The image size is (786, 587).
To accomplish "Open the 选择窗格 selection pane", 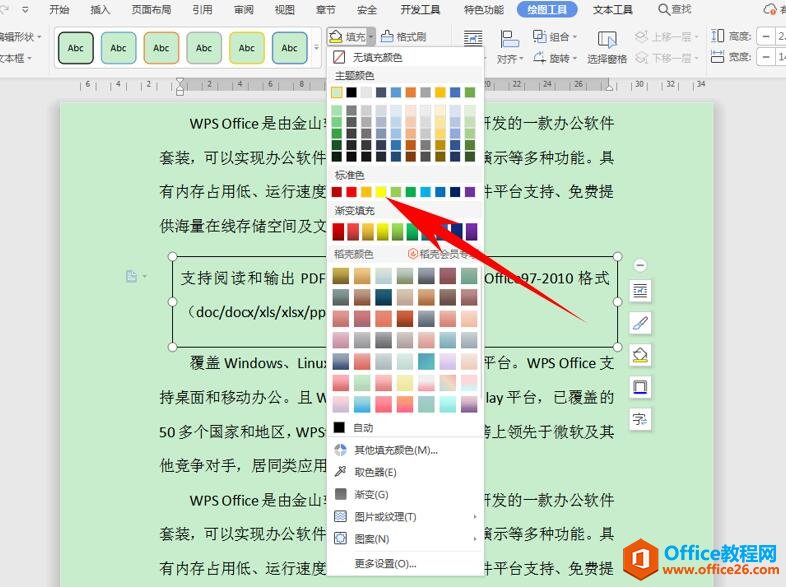I will [x=607, y=47].
